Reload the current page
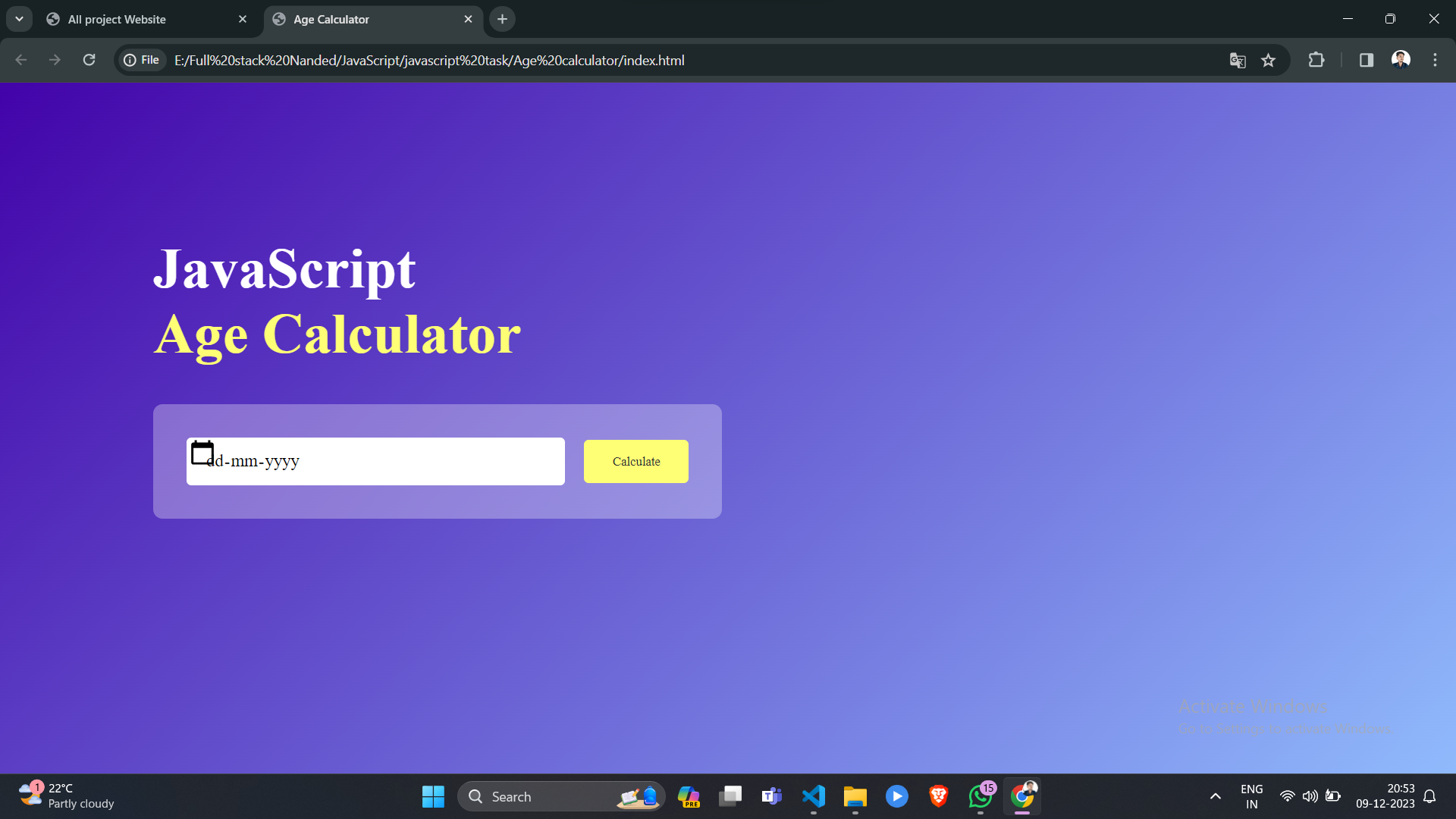This screenshot has width=1456, height=819. [x=89, y=60]
